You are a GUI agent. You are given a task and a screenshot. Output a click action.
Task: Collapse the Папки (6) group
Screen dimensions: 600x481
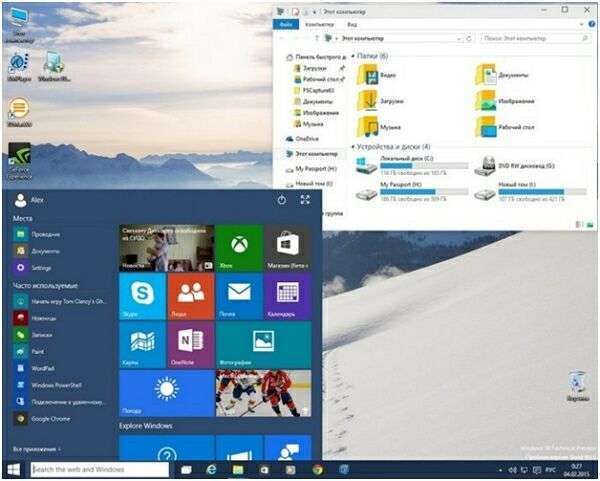(x=353, y=56)
